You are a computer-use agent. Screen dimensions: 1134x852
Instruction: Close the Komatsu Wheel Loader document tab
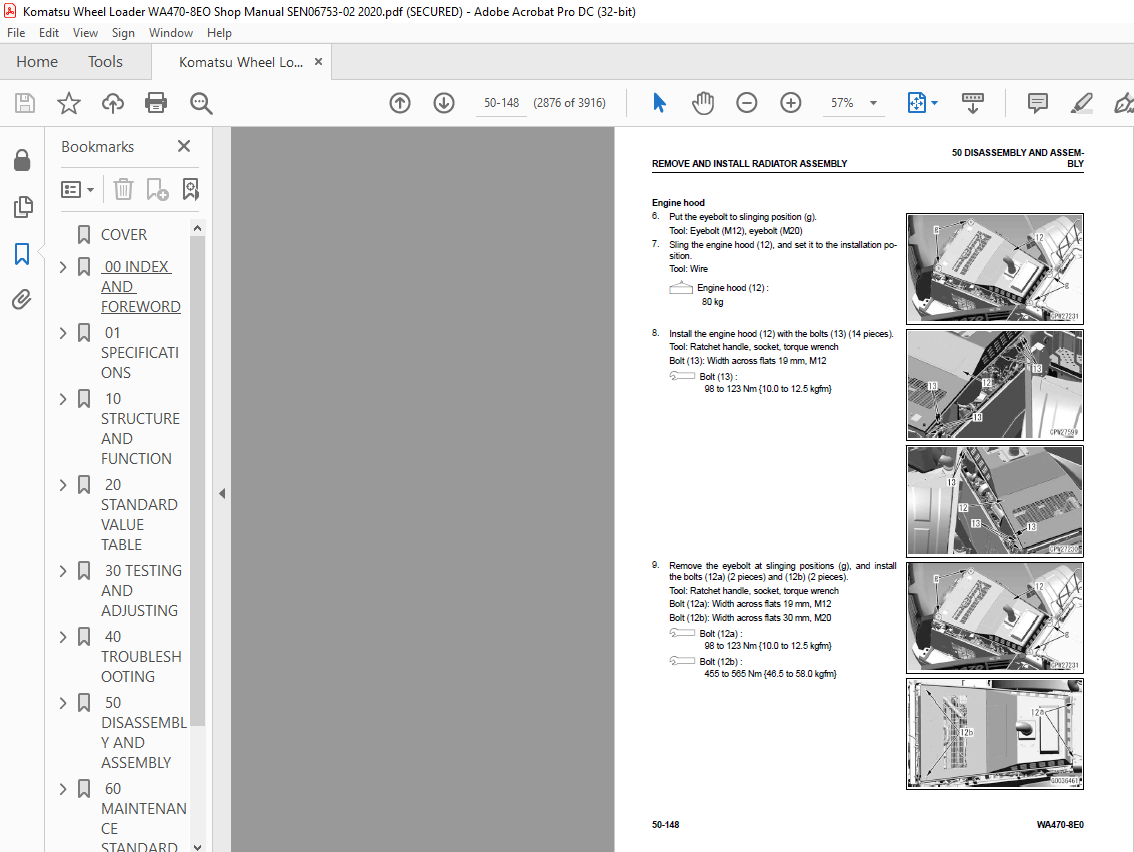318,61
